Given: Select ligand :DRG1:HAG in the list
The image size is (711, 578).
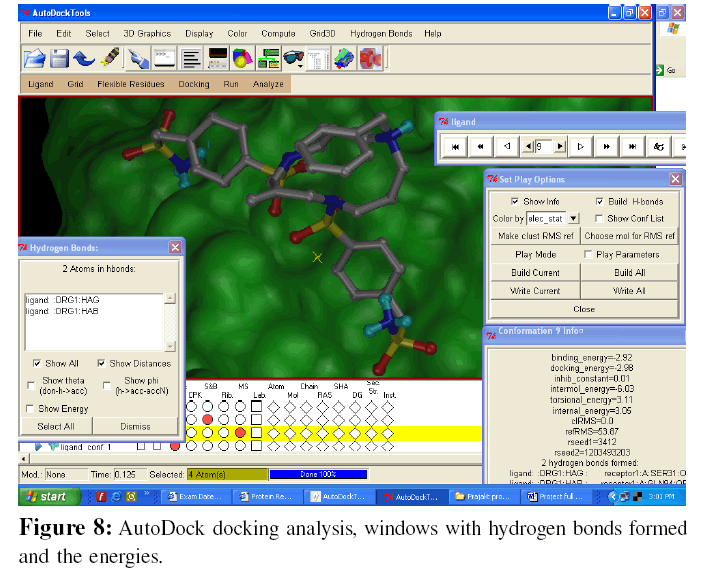Looking at the screenshot, I should pos(64,301).
